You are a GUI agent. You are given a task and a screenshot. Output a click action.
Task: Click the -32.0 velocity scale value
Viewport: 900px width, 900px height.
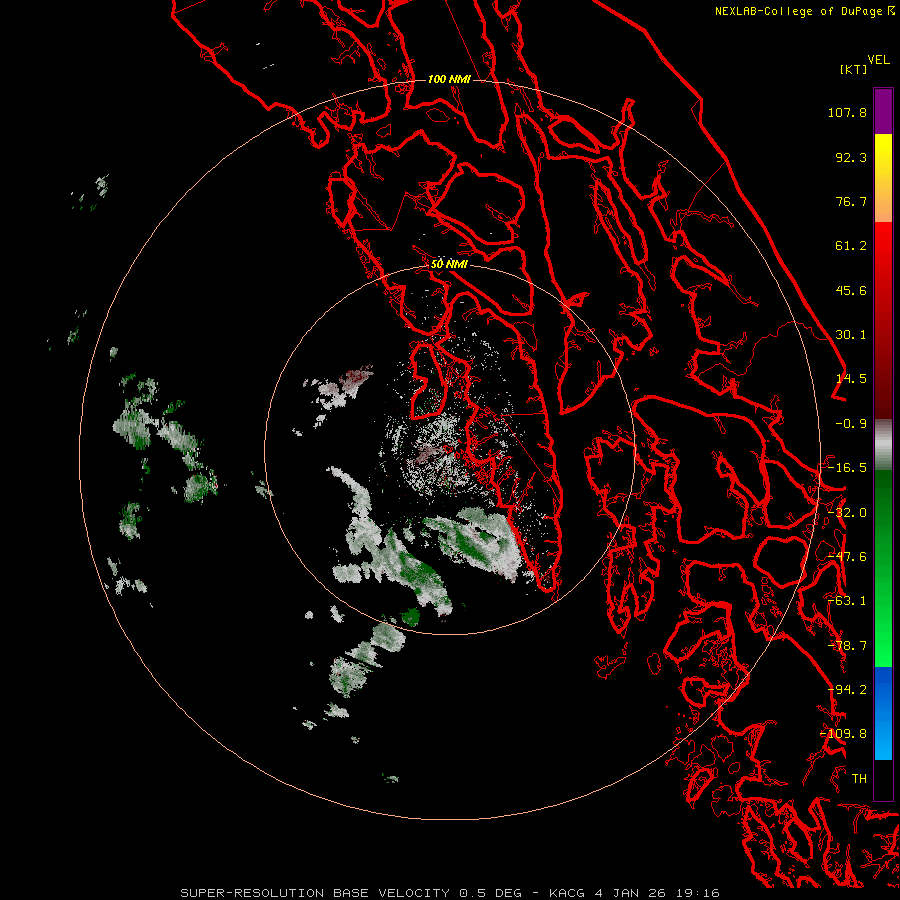[847, 513]
